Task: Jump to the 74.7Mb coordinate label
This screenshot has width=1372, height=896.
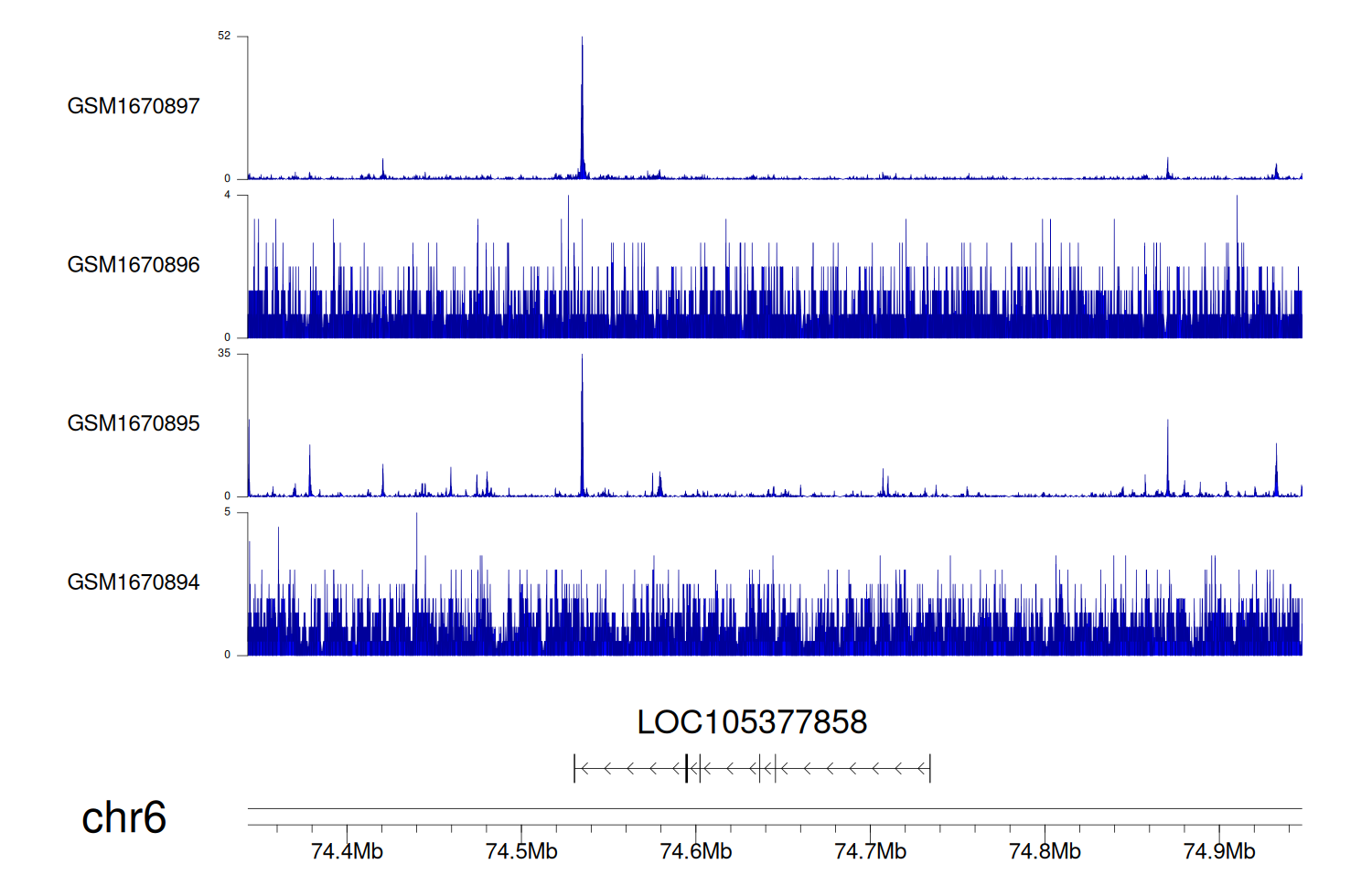Action: coord(870,851)
